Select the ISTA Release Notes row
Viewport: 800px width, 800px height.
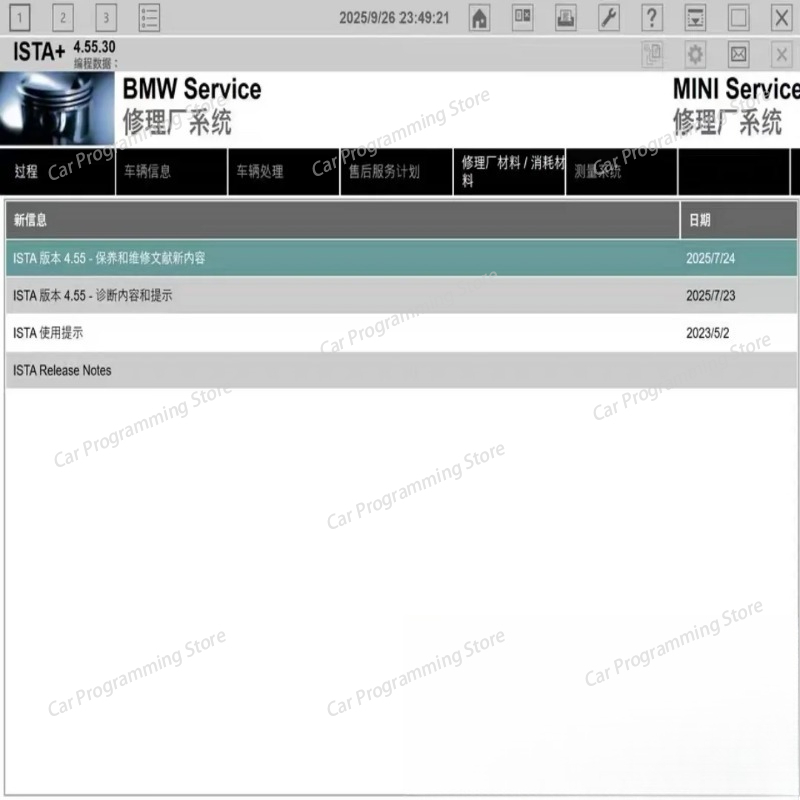(401, 370)
